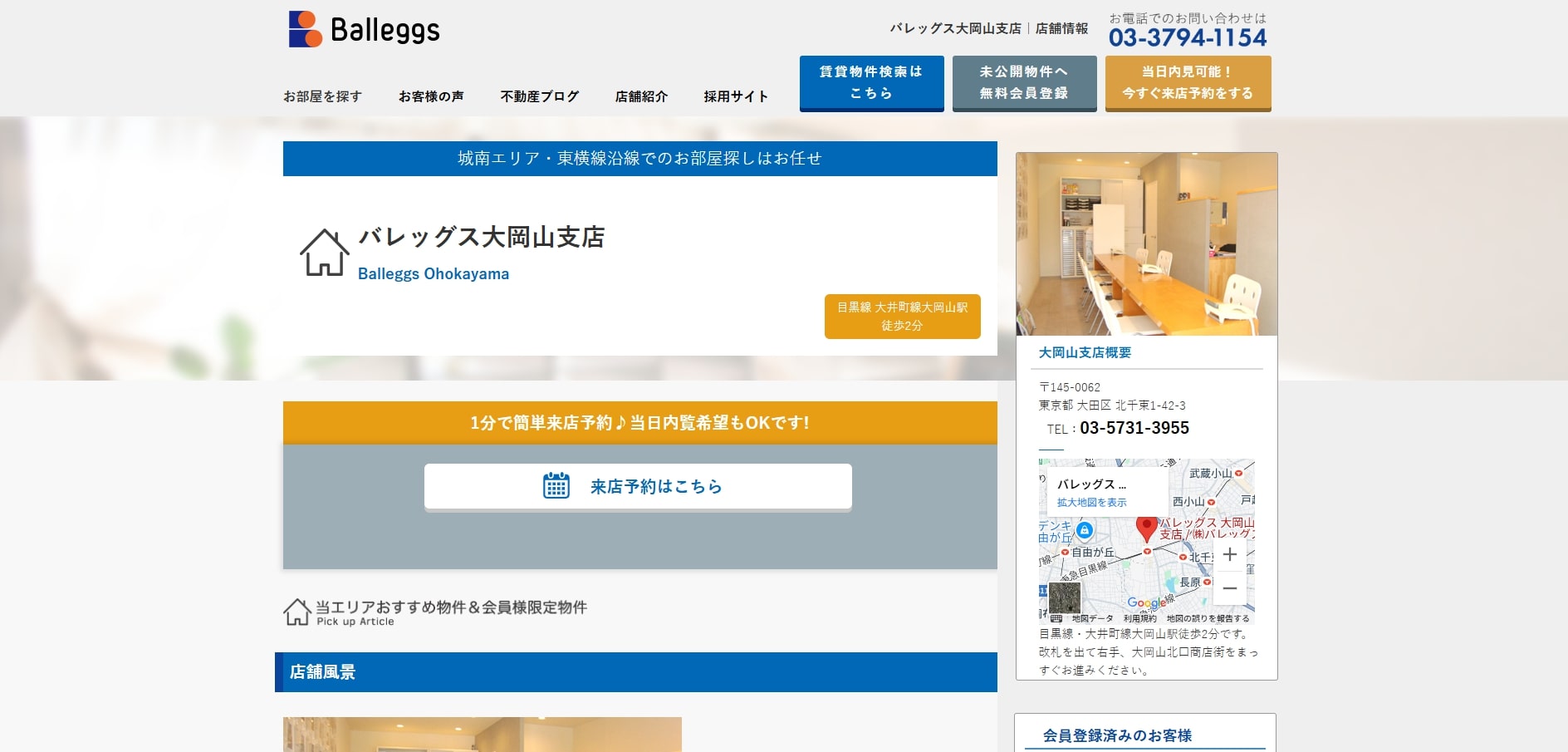The width and height of the screenshot is (1568, 752).
Task: Click the 来店予約はこちら button
Action: coord(638,487)
